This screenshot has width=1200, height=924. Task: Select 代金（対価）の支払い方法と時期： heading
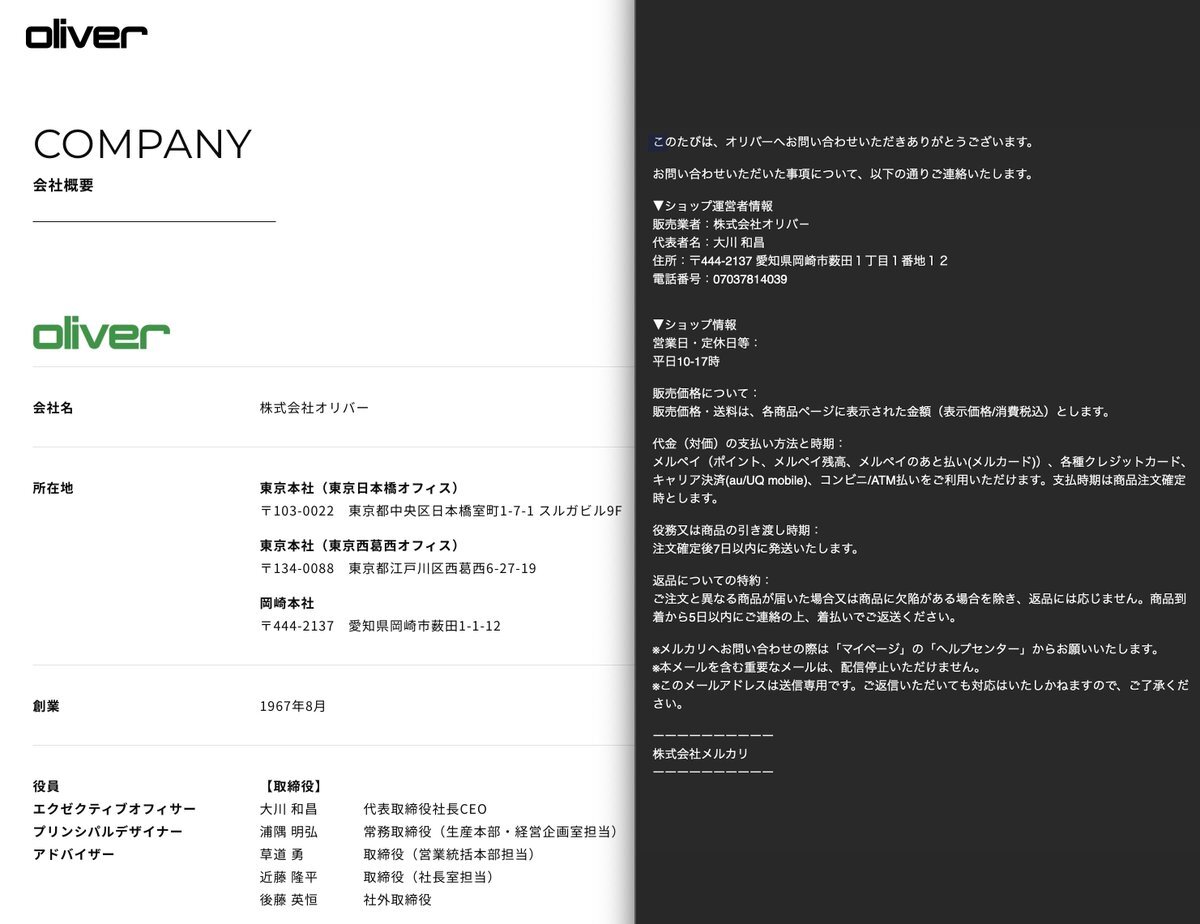pos(749,443)
